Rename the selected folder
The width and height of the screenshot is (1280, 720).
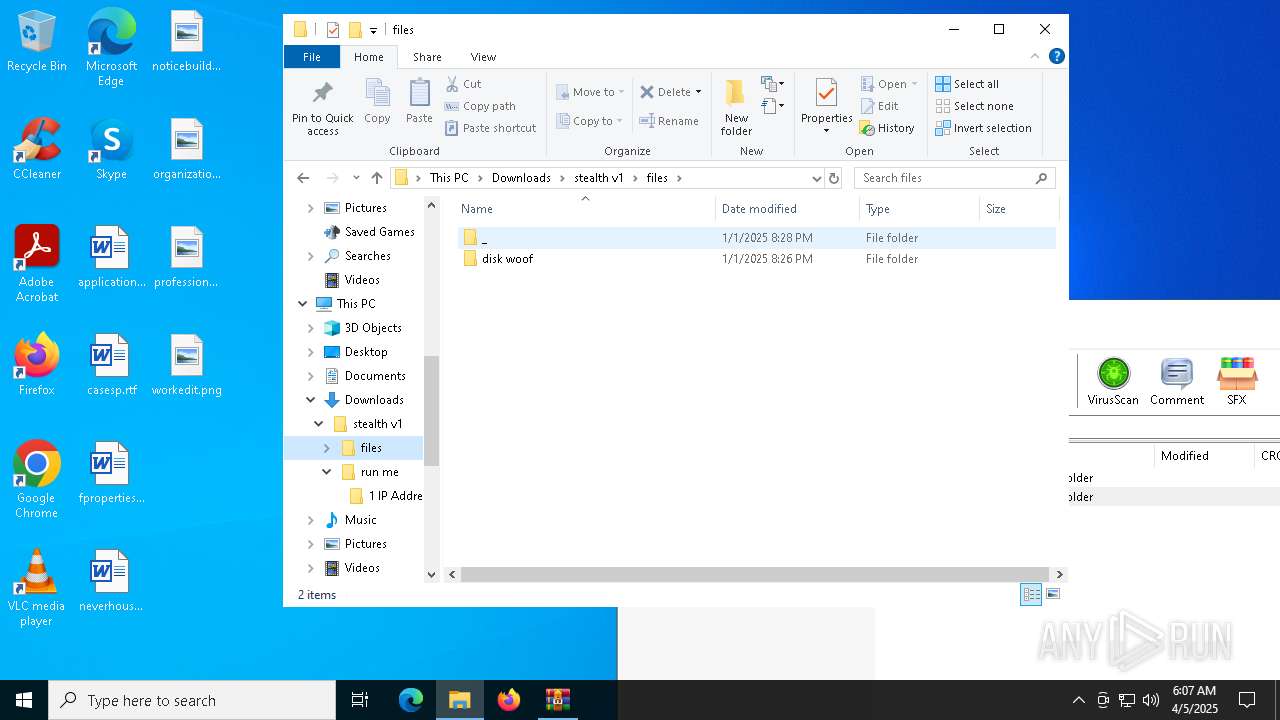coord(669,121)
